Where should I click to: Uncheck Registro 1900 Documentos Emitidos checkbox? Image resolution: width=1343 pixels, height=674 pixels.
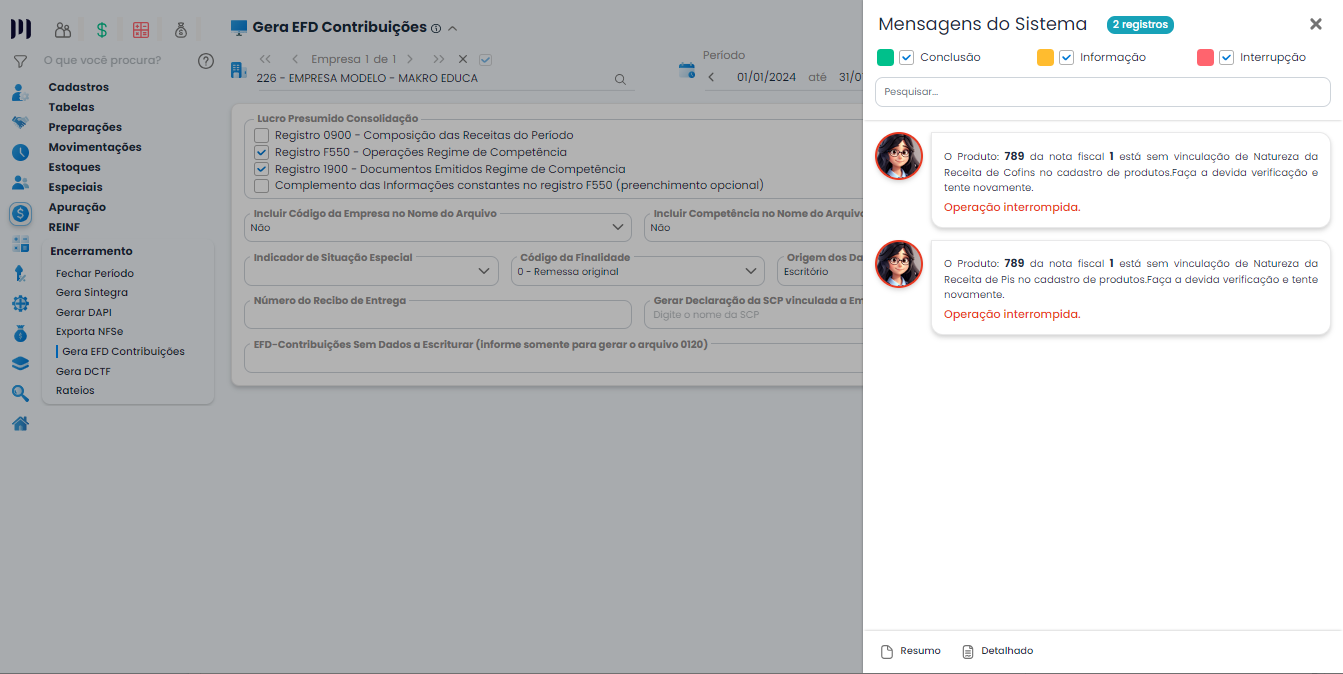[x=261, y=169]
